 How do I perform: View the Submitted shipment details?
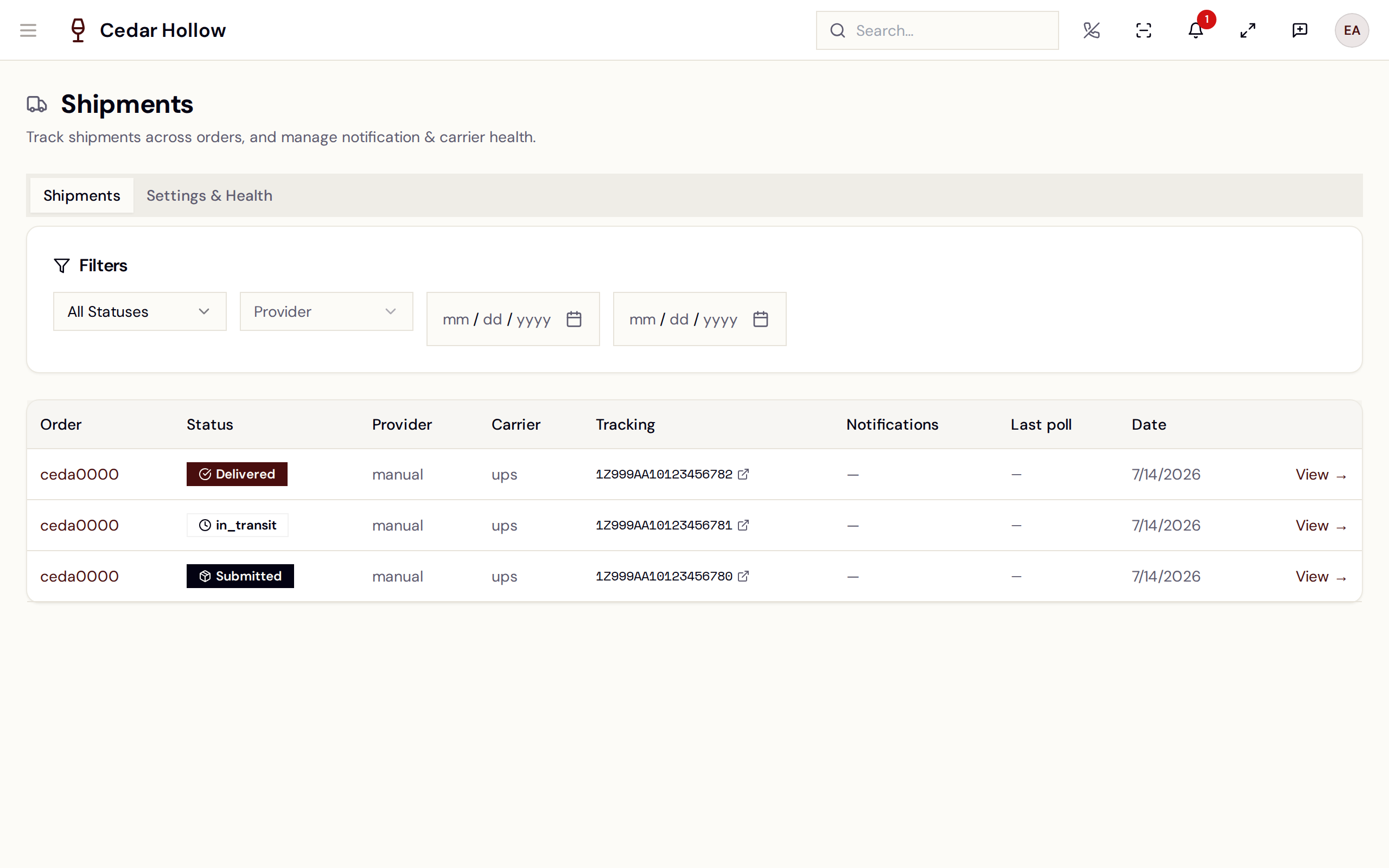[x=1321, y=576]
